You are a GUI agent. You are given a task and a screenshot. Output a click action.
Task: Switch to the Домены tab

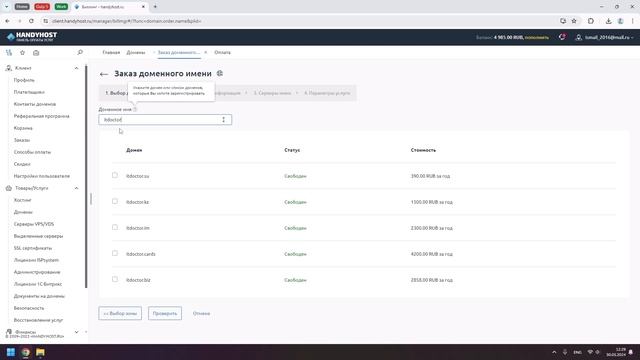[x=136, y=53]
